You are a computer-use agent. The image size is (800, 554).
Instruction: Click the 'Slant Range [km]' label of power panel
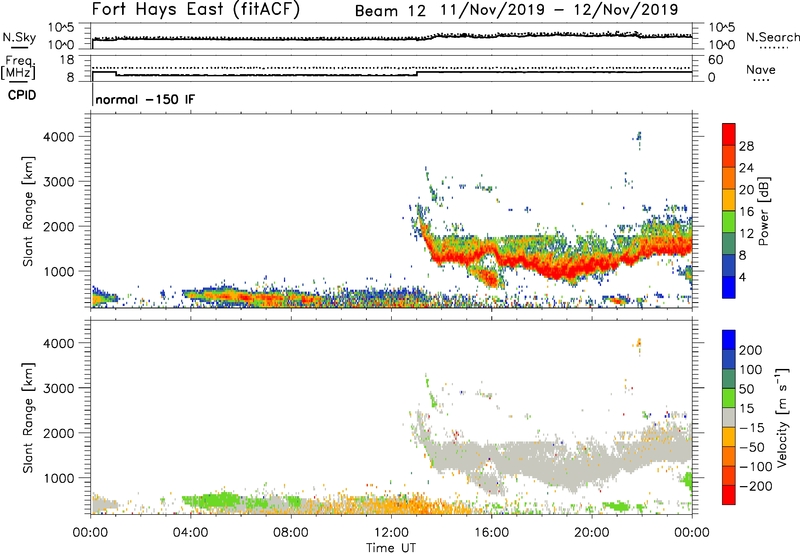coord(28,211)
